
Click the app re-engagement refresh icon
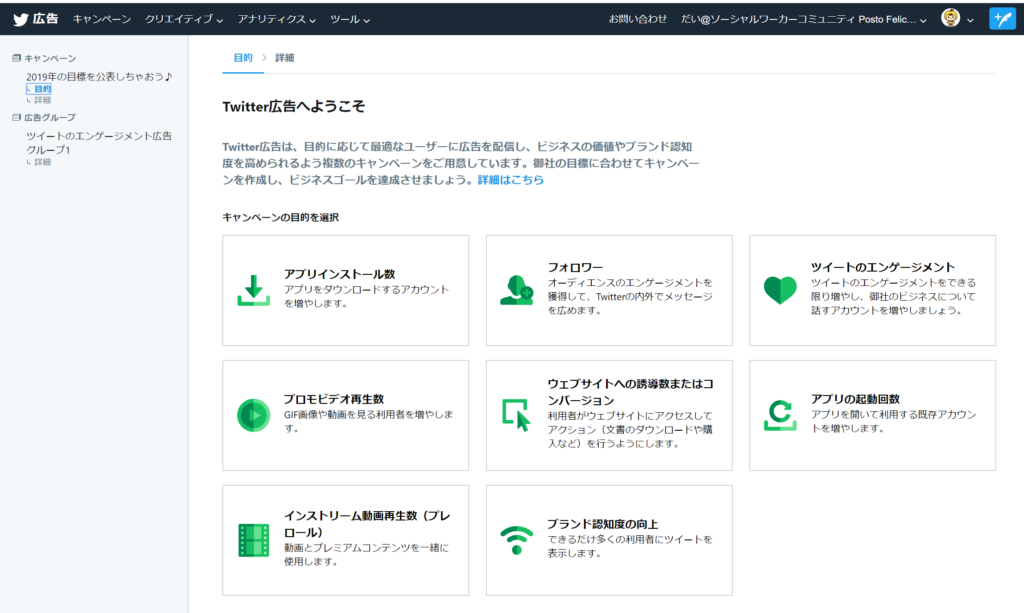coord(780,415)
